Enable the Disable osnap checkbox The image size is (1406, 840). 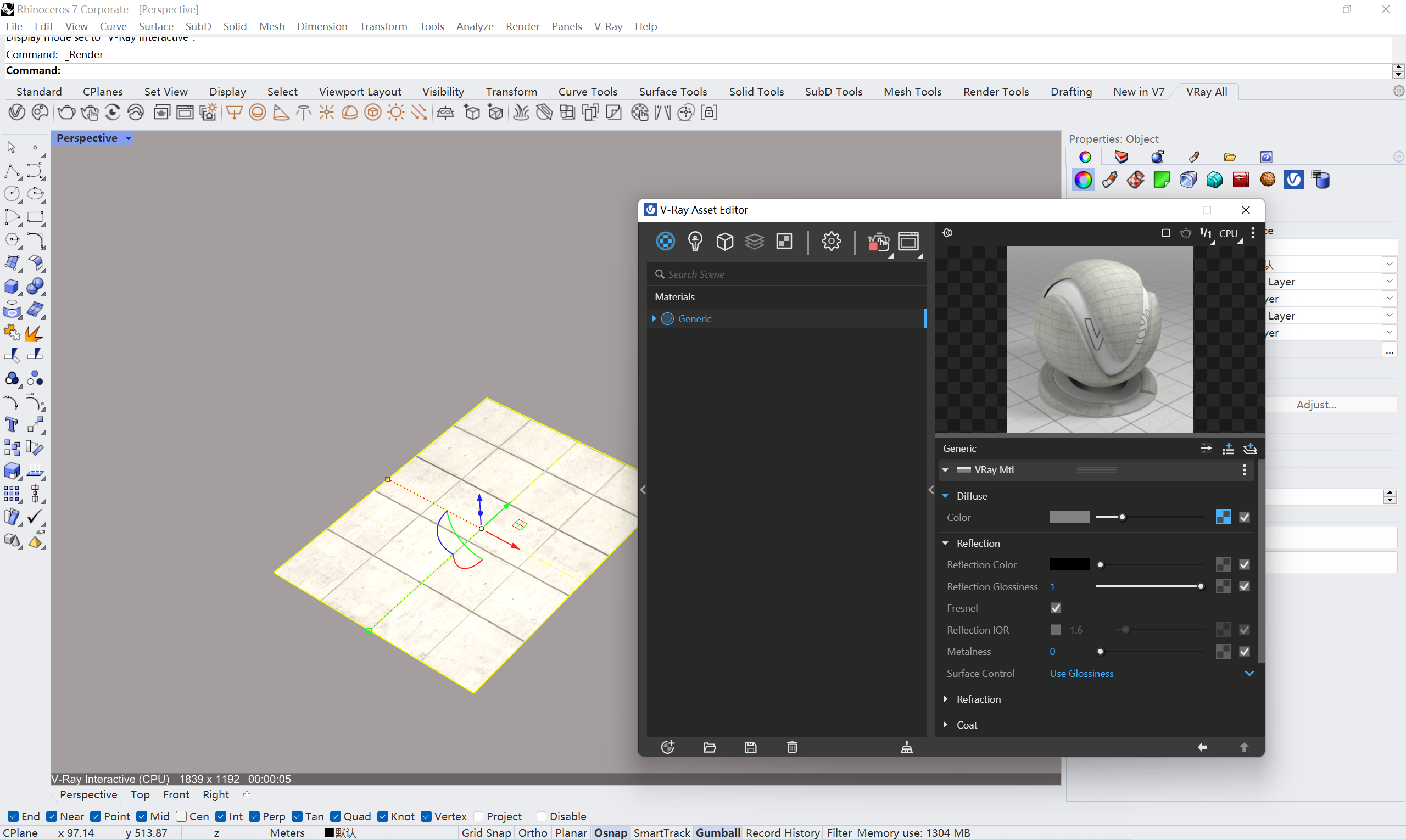click(542, 816)
